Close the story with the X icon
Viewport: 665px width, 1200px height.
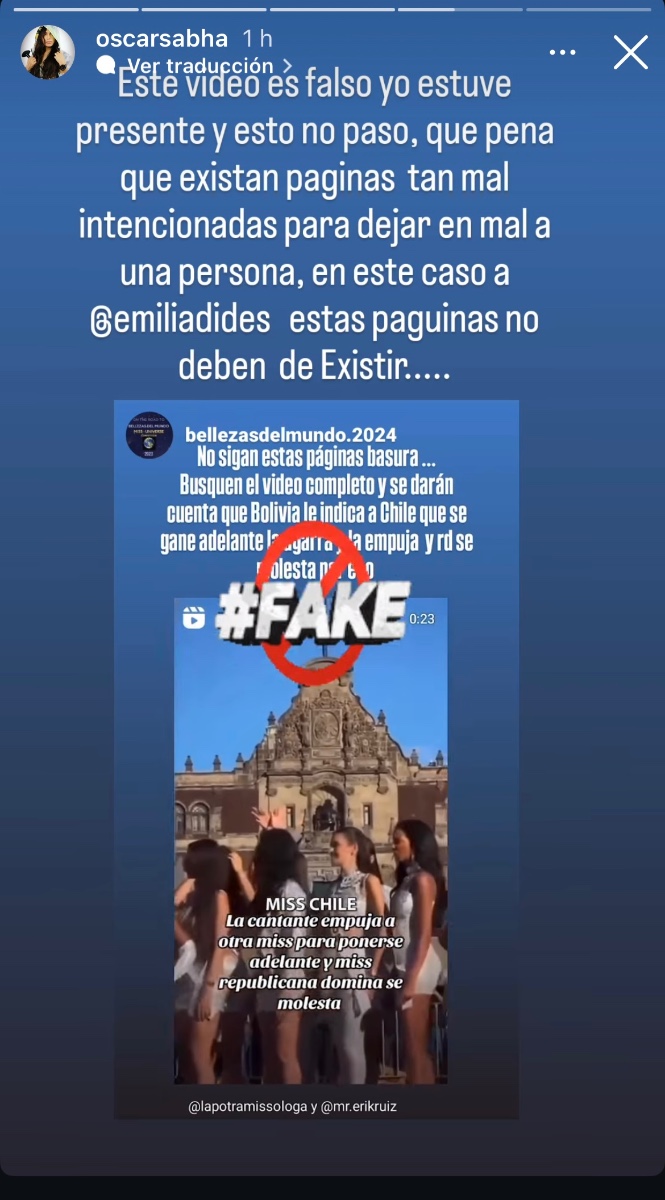(x=630, y=52)
